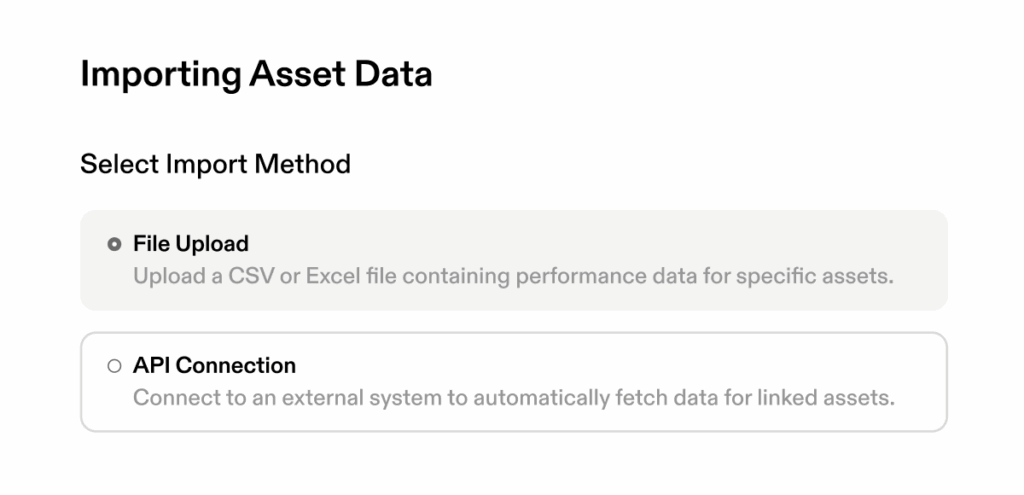Image resolution: width=1024 pixels, height=495 pixels.
Task: Click the CSV or Excel file description
Action: [513, 276]
